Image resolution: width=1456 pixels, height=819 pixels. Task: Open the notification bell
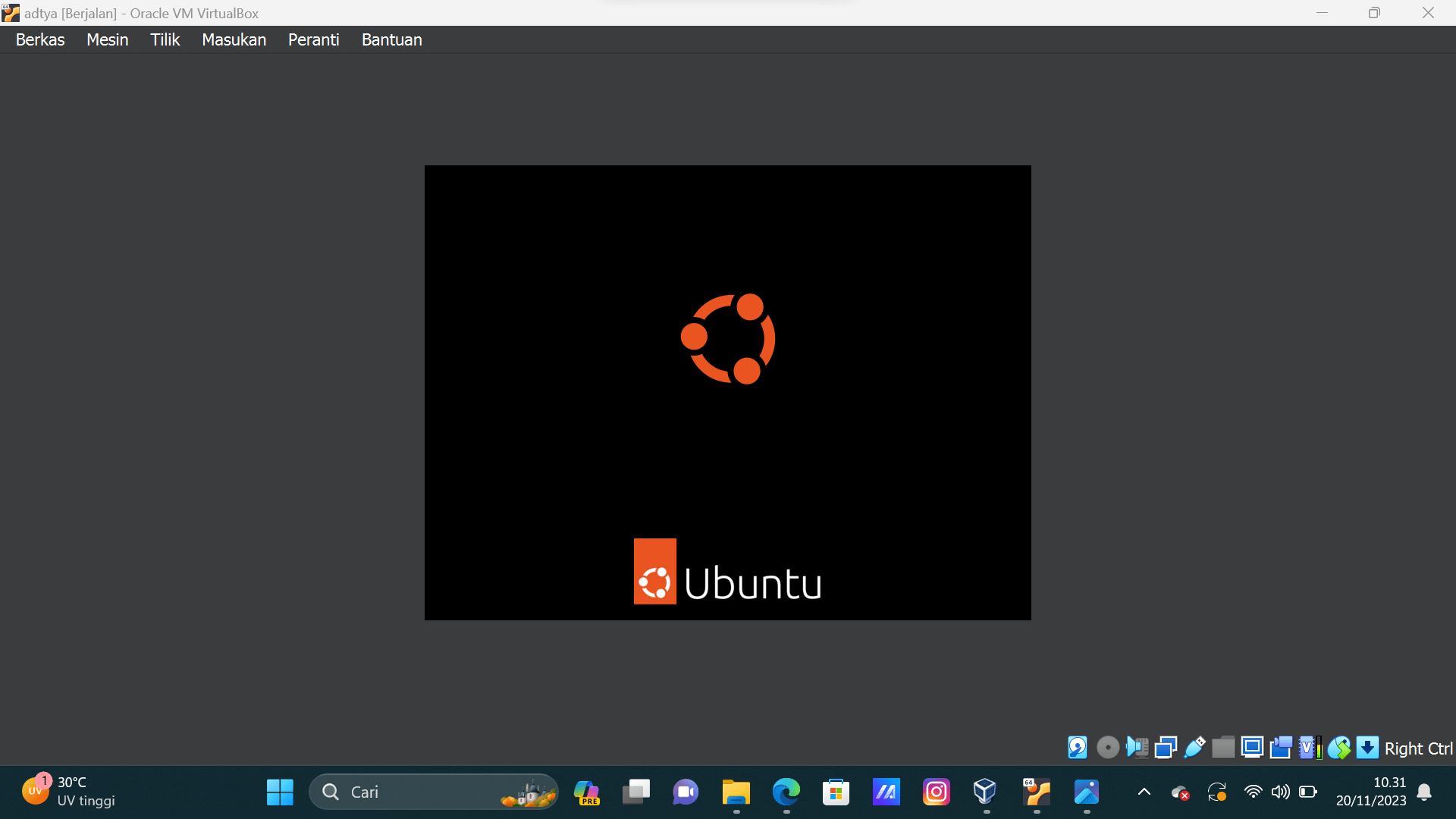tap(1424, 792)
